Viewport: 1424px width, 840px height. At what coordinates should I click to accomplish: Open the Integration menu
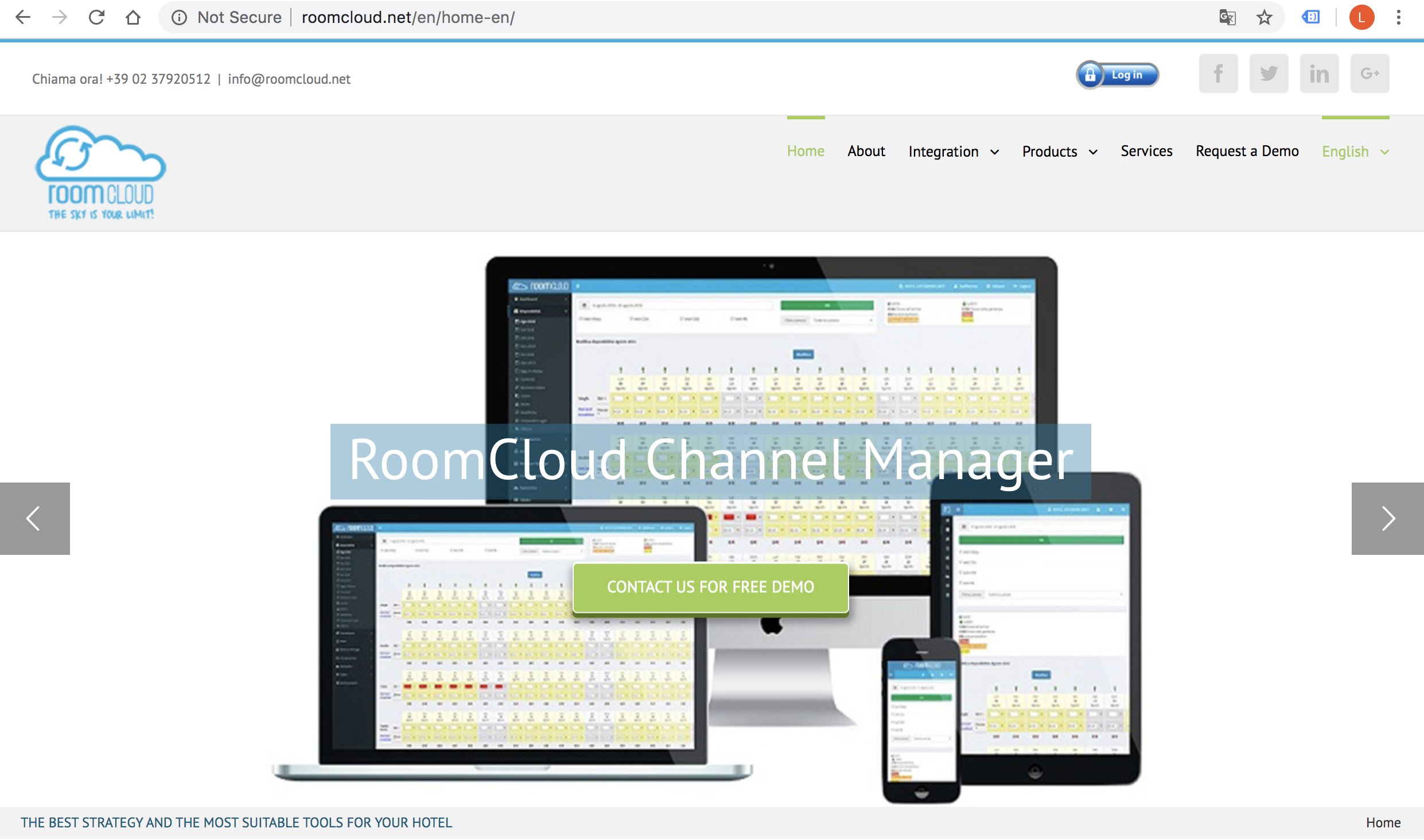(943, 151)
